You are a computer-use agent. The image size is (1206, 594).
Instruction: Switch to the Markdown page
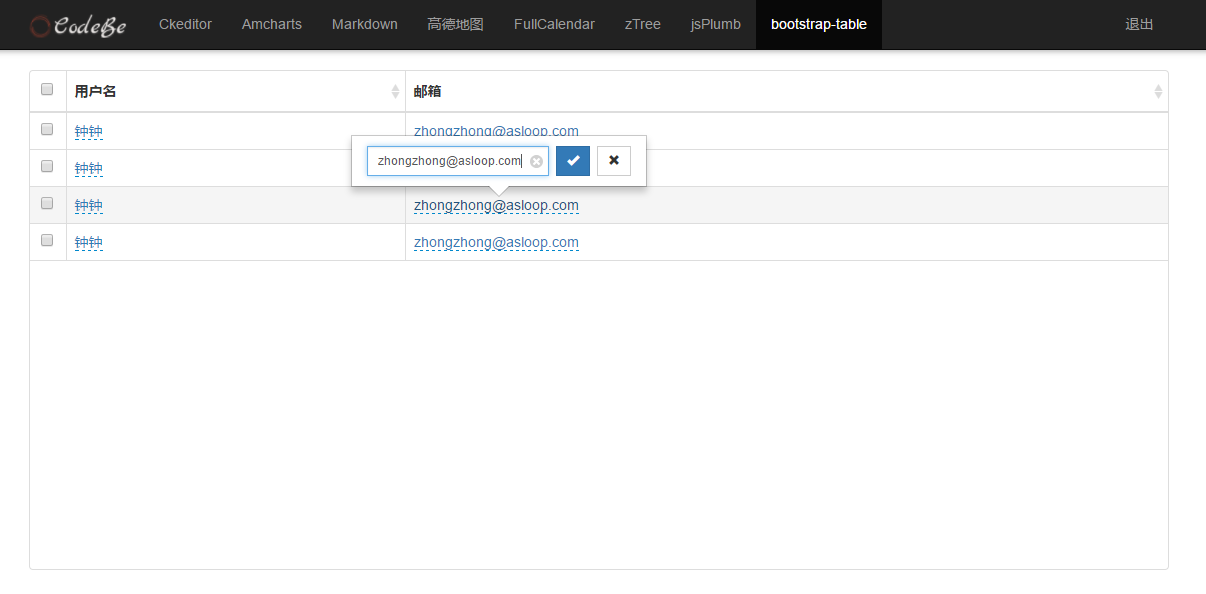(x=365, y=24)
